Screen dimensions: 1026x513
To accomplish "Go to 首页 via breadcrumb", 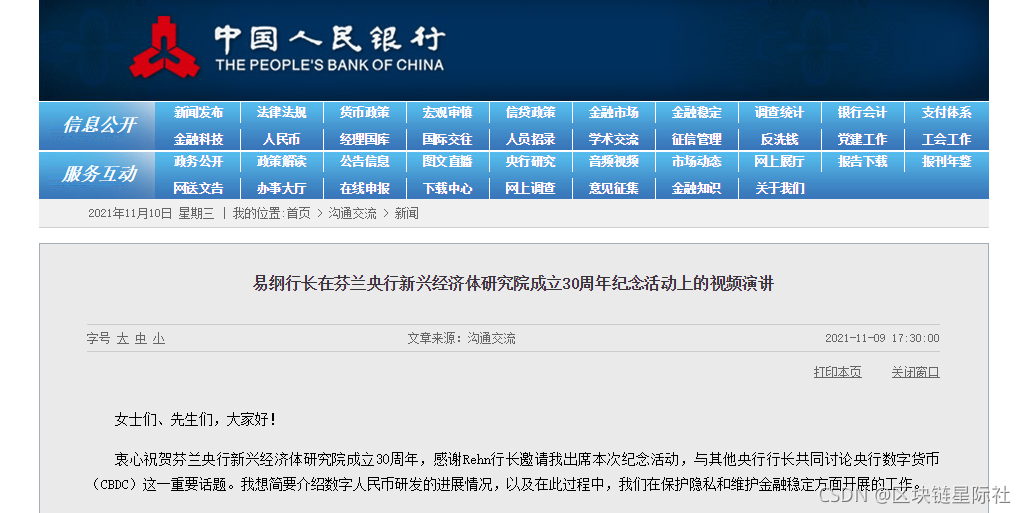I will tap(298, 213).
